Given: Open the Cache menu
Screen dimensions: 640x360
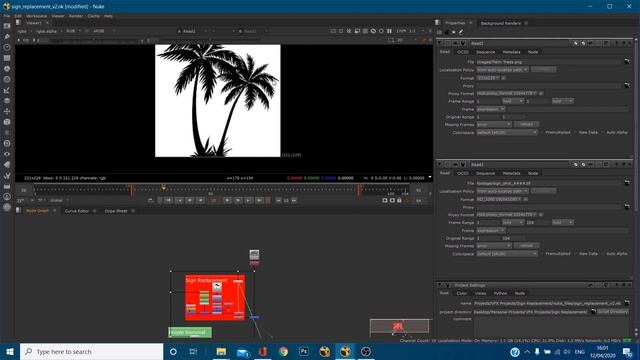Looking at the screenshot, I should point(93,16).
